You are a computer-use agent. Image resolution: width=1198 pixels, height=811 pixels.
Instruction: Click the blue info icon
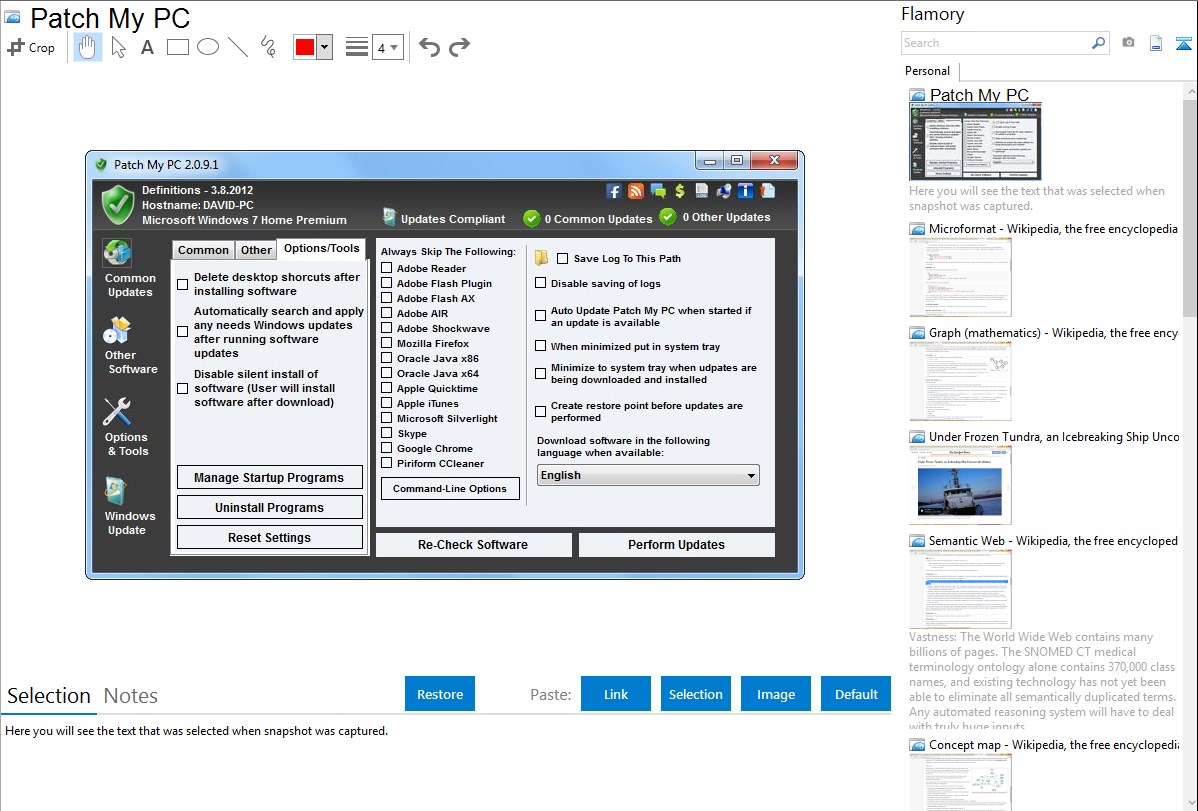[x=745, y=191]
